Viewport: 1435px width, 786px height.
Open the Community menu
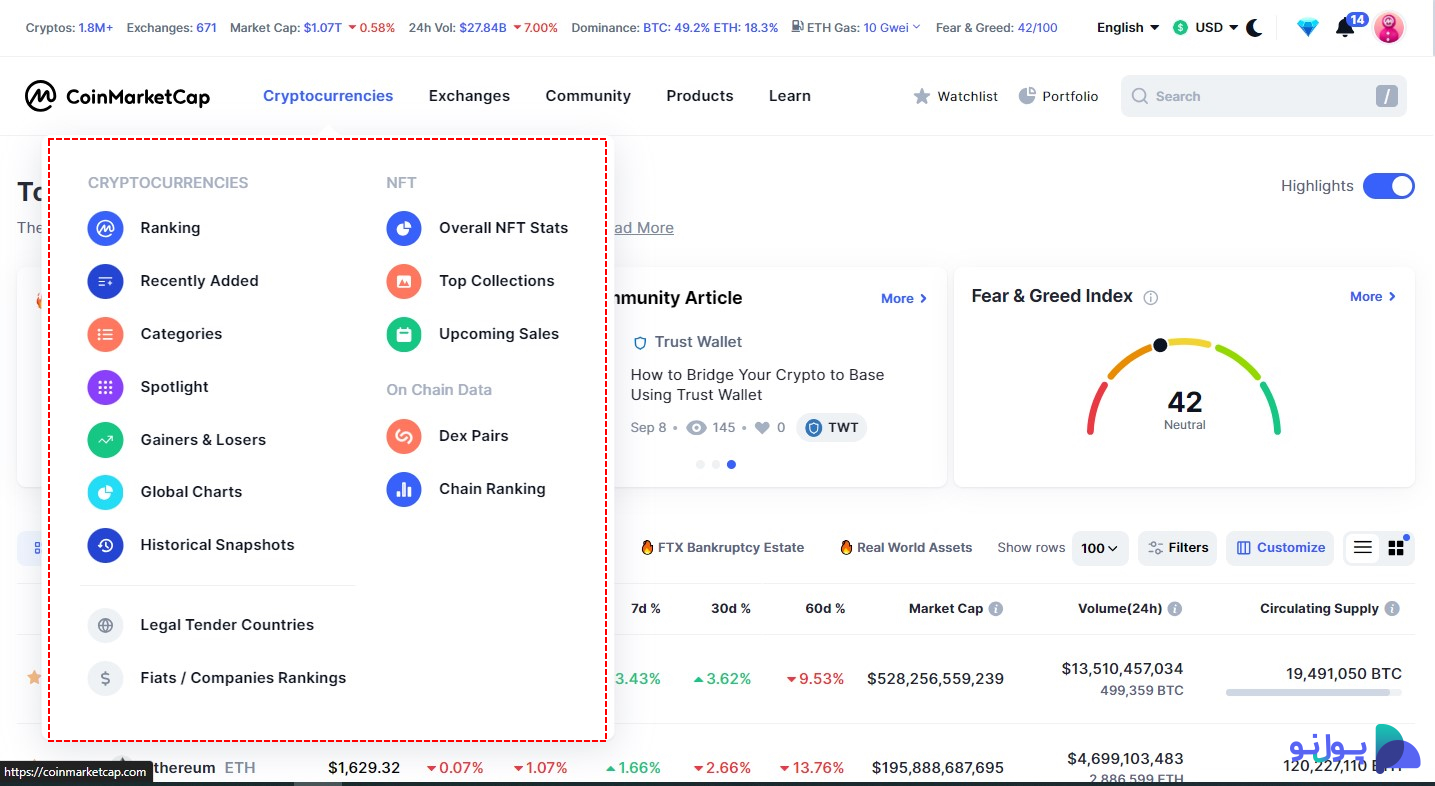pyautogui.click(x=588, y=96)
